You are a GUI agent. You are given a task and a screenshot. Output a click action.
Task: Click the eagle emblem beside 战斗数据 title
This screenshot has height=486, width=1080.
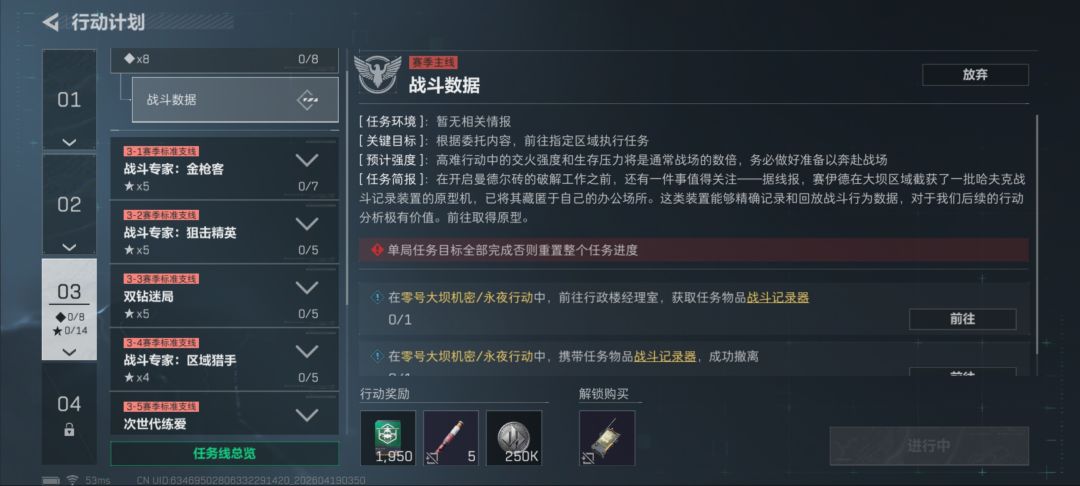(x=377, y=74)
